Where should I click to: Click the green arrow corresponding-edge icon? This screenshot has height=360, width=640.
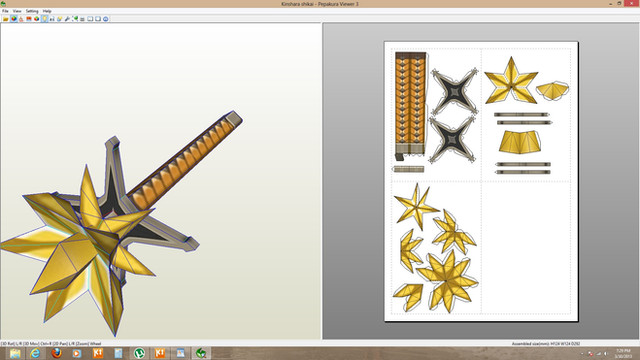tap(75, 19)
